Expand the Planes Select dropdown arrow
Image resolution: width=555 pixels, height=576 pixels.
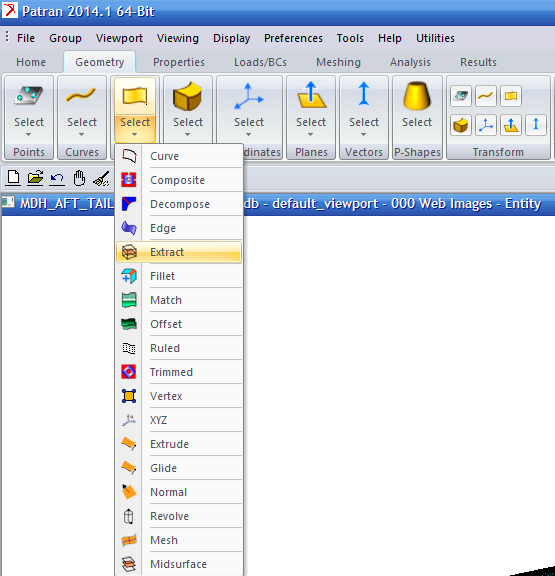[x=311, y=135]
